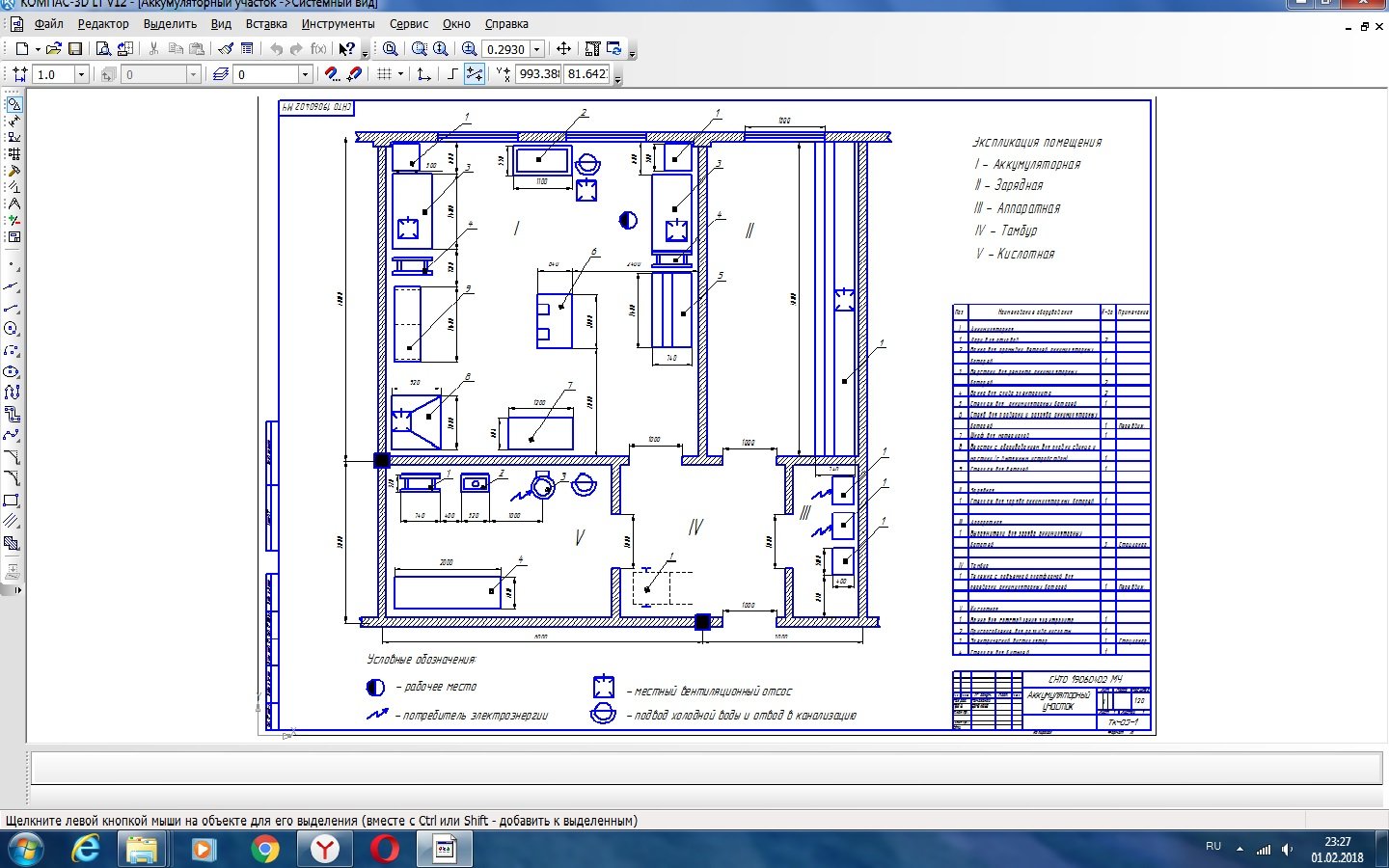
Task: Toggle the grid display button
Action: 384,73
